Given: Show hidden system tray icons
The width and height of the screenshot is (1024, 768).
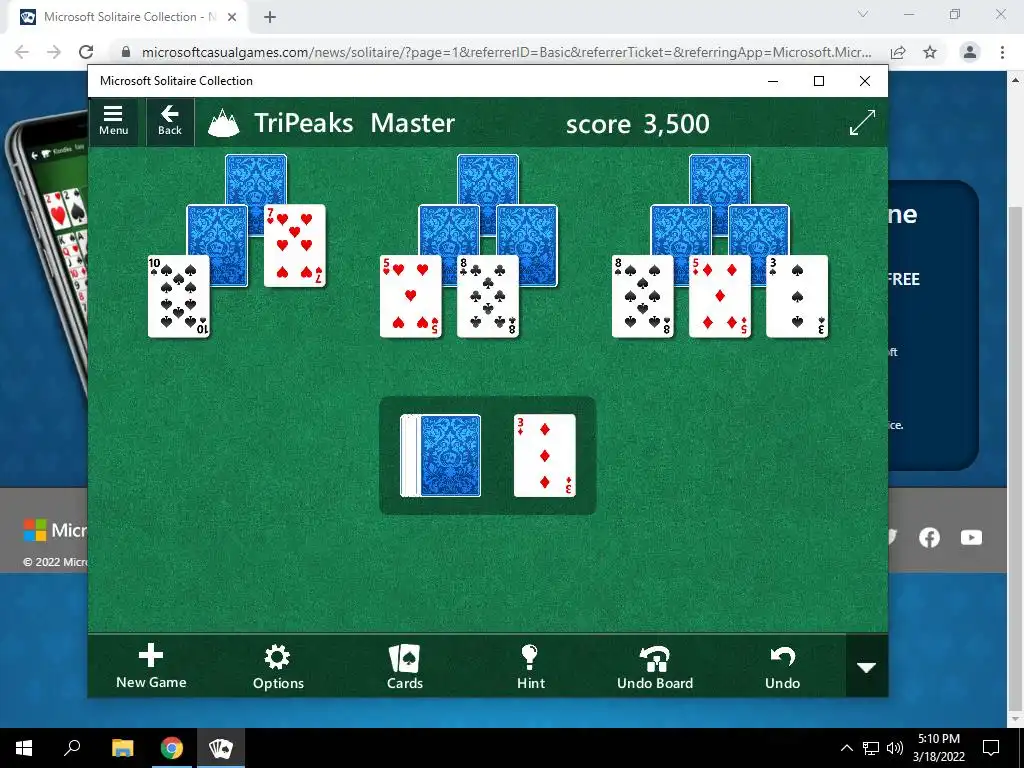Looking at the screenshot, I should [x=846, y=748].
